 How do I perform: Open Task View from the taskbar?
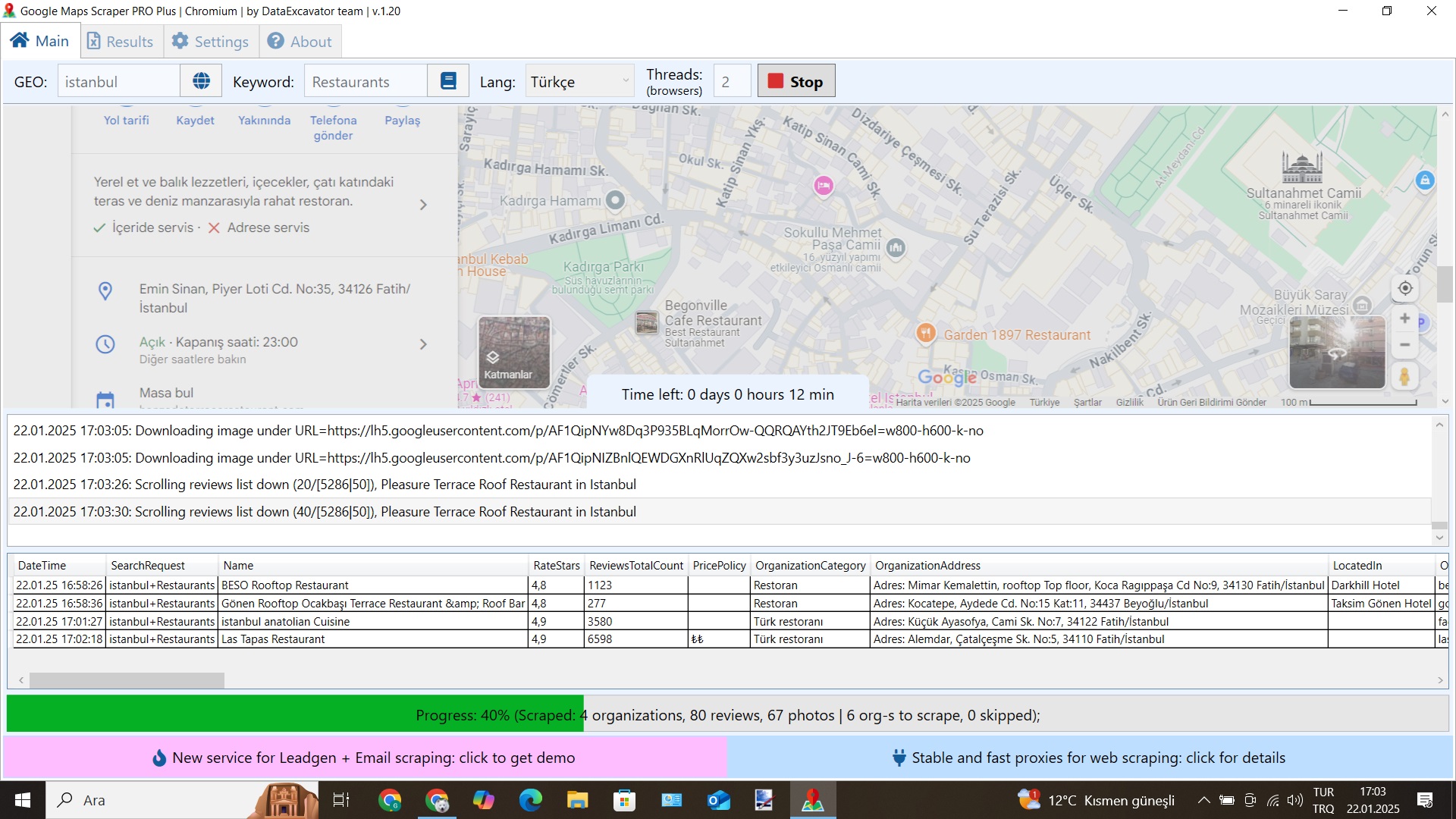coord(341,800)
